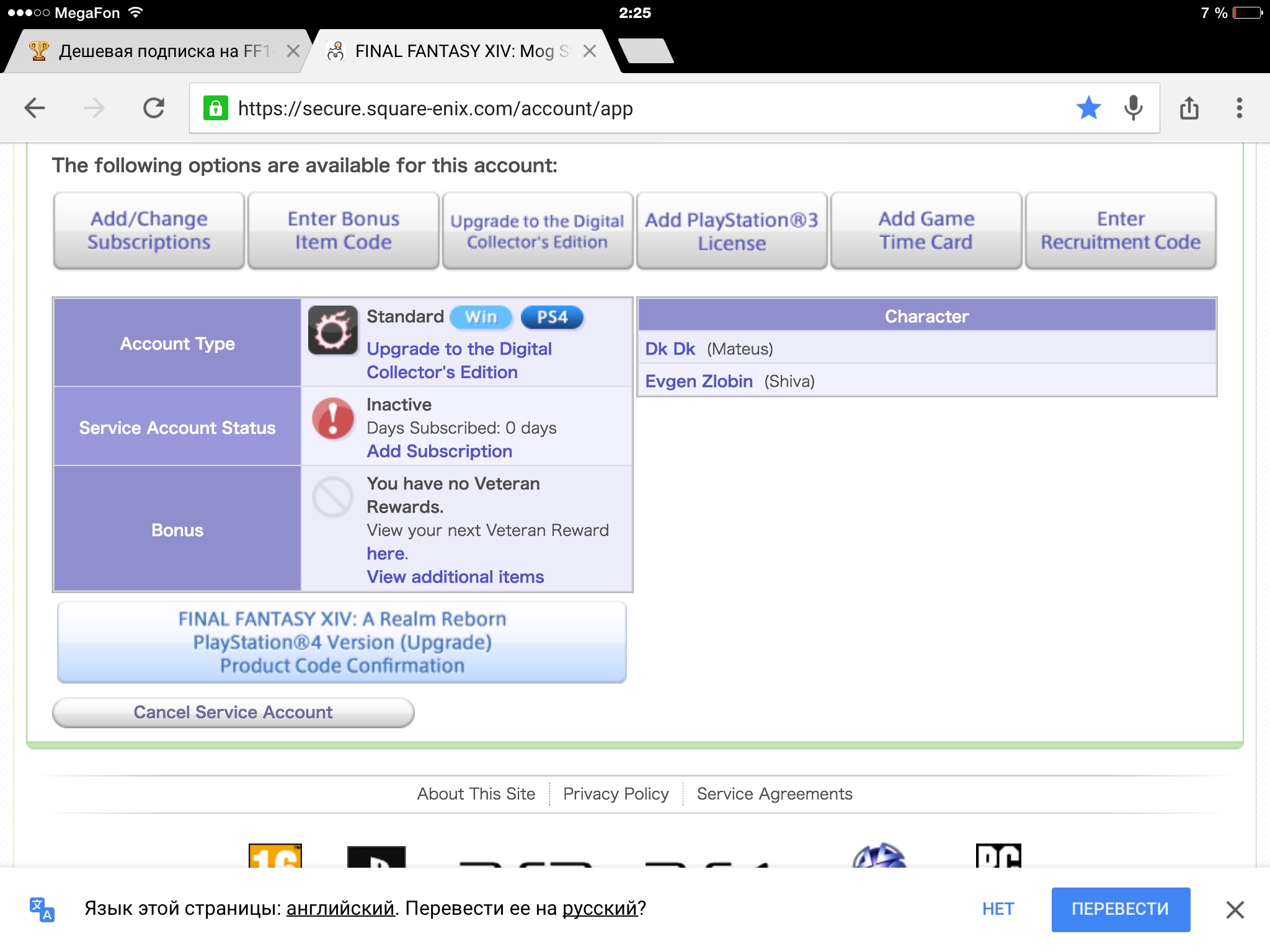The image size is (1270, 952).
Task: Open character Evgen Zlobin link
Action: 699,381
